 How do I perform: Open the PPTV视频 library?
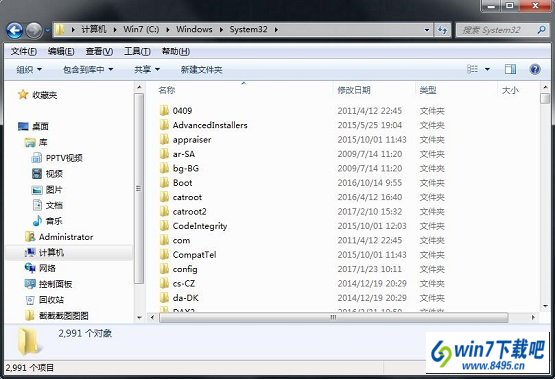(x=57, y=158)
